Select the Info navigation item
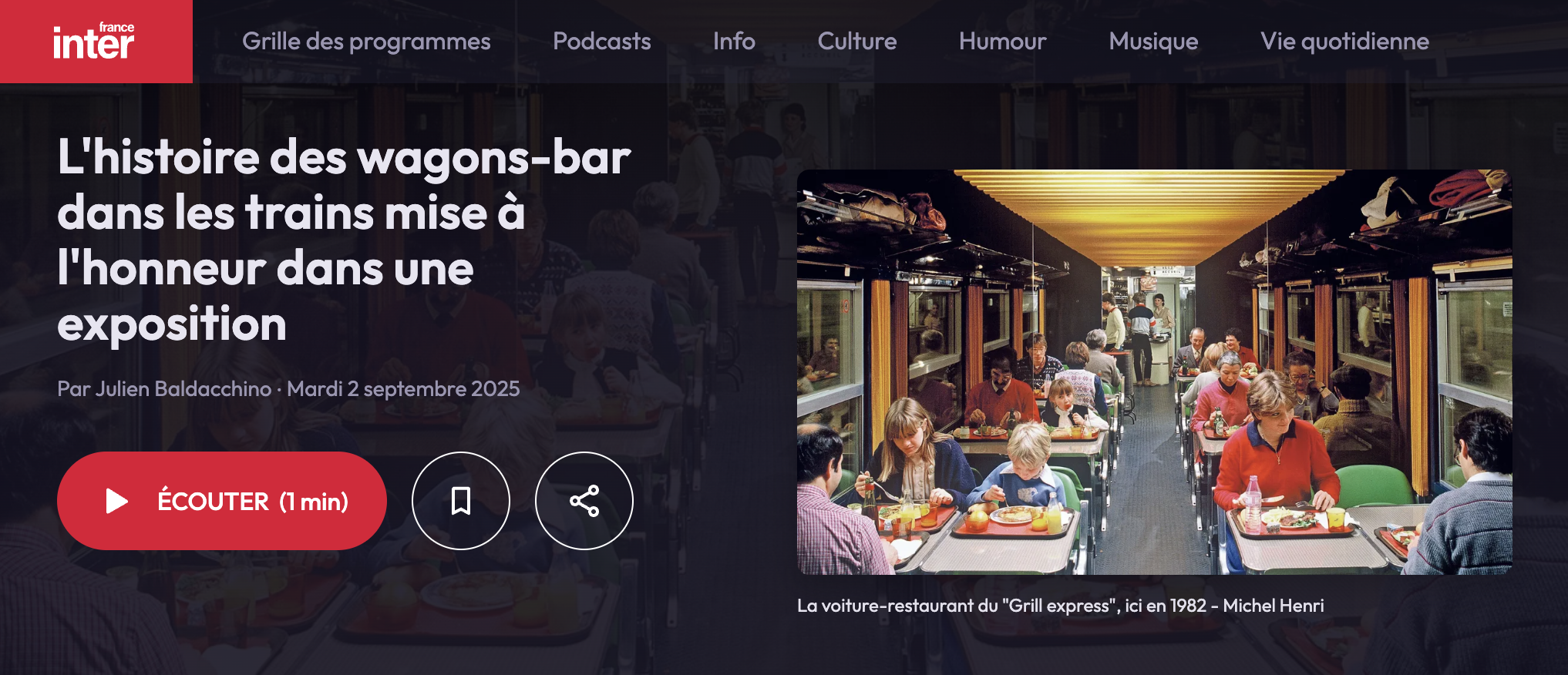1568x675 pixels. [734, 42]
